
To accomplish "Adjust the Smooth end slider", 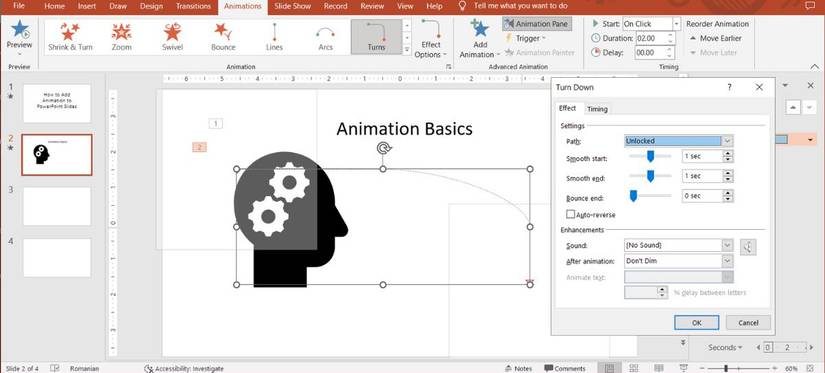I will click(650, 176).
